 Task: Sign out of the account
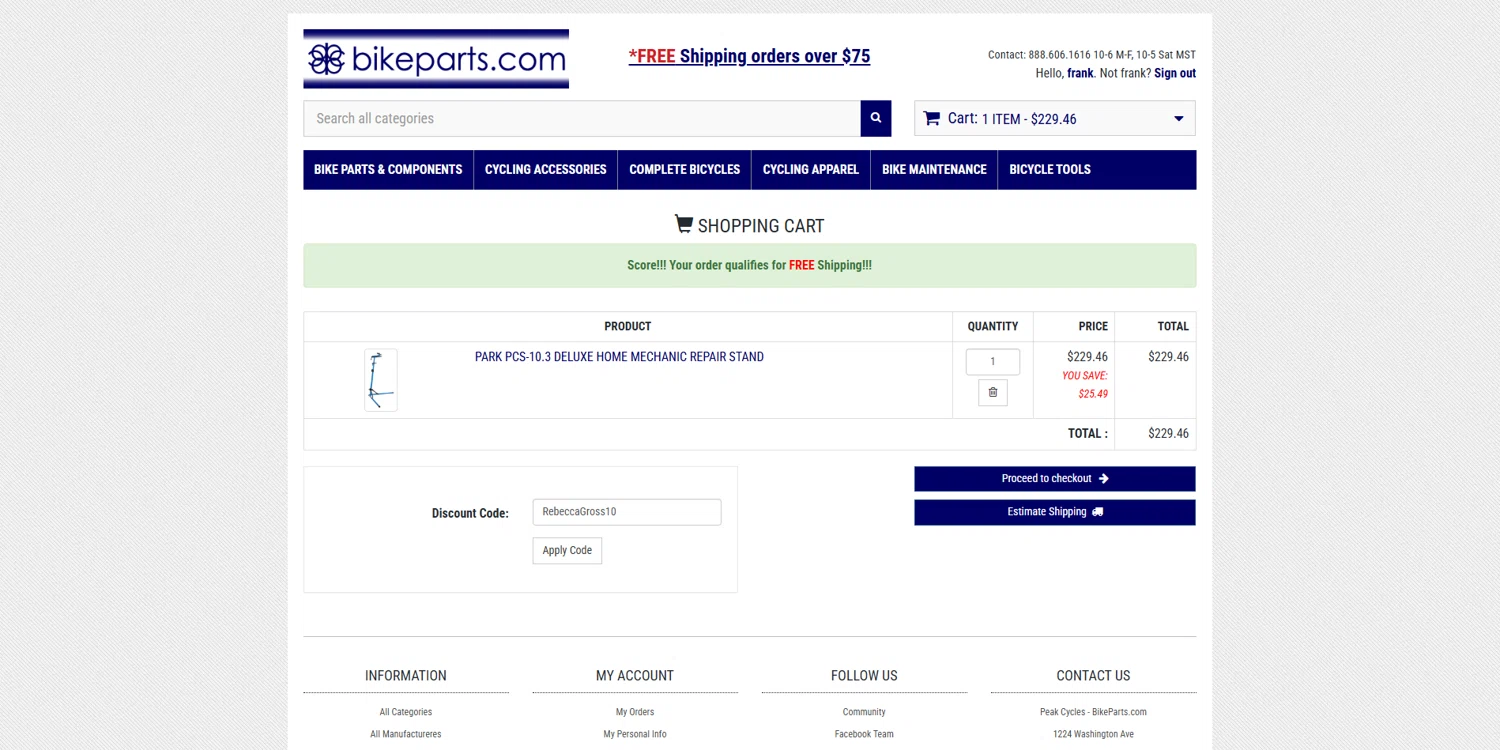point(1175,73)
